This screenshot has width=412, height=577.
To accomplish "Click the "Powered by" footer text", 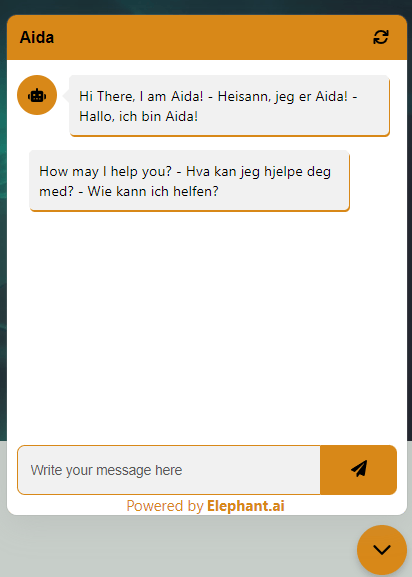I will (165, 506).
